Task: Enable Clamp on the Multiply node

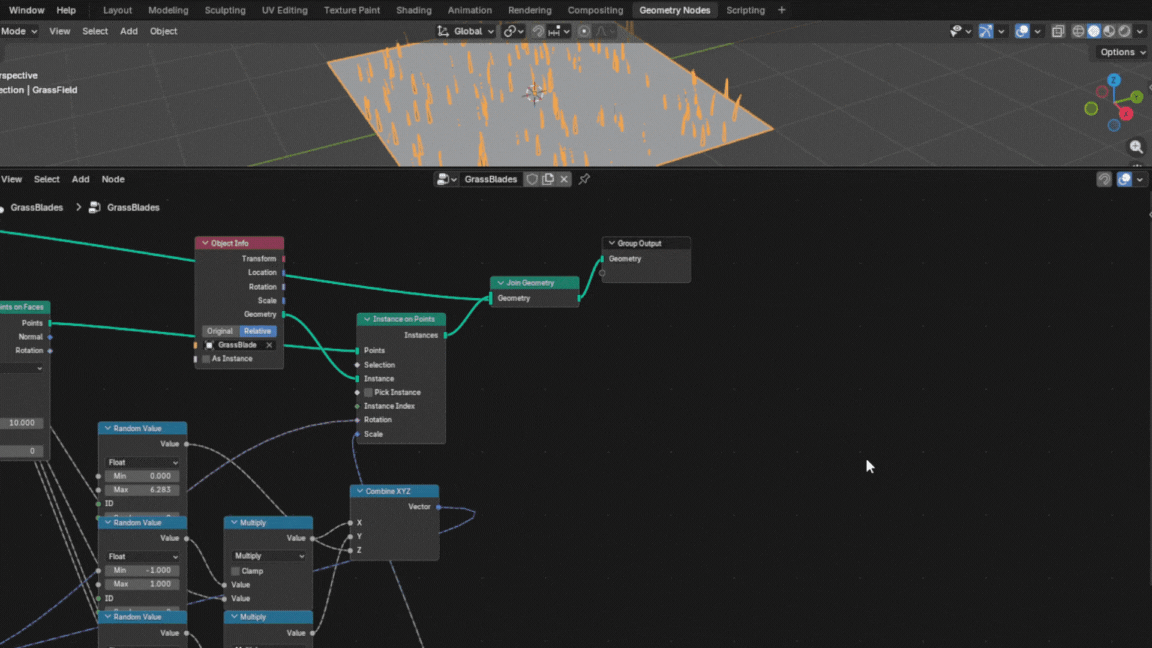Action: point(235,571)
